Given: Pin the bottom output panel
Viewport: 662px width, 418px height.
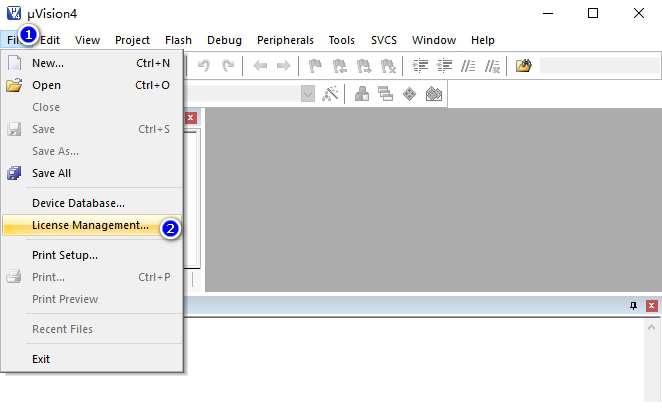Looking at the screenshot, I should pos(633,305).
